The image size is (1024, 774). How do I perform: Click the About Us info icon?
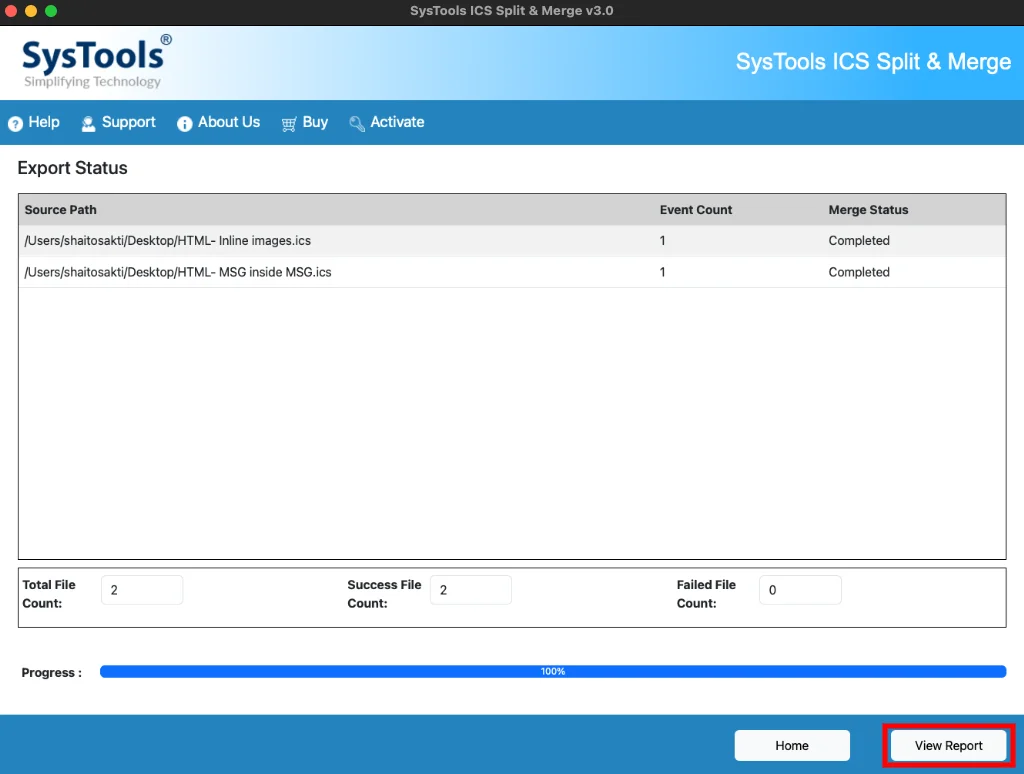[185, 123]
